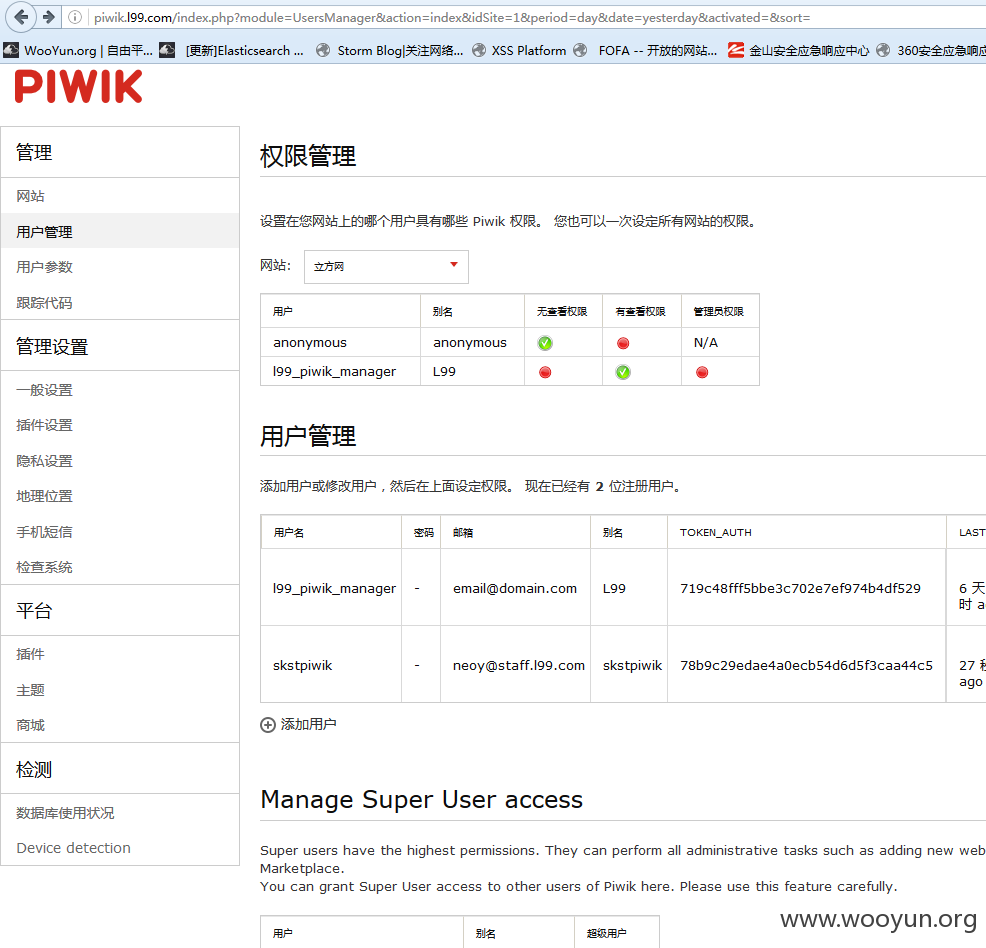
Task: Open 金山安全应急响应中心 bookmark
Action: [799, 50]
